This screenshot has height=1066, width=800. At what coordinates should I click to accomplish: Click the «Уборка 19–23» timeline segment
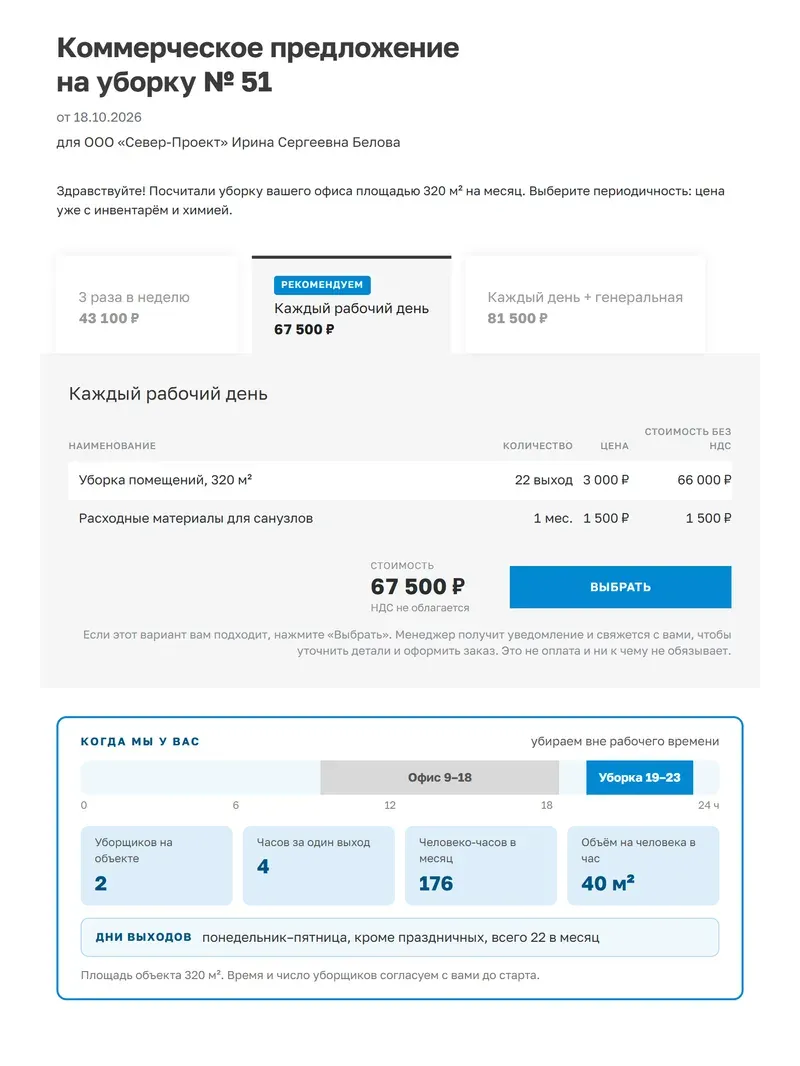[640, 777]
